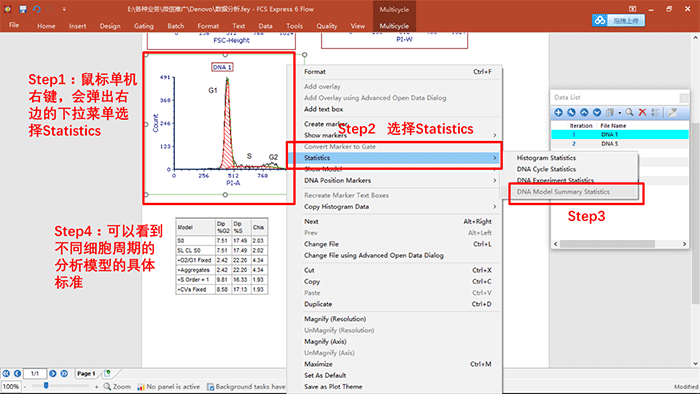Go to first page with double-left arrow

click(x=6, y=373)
